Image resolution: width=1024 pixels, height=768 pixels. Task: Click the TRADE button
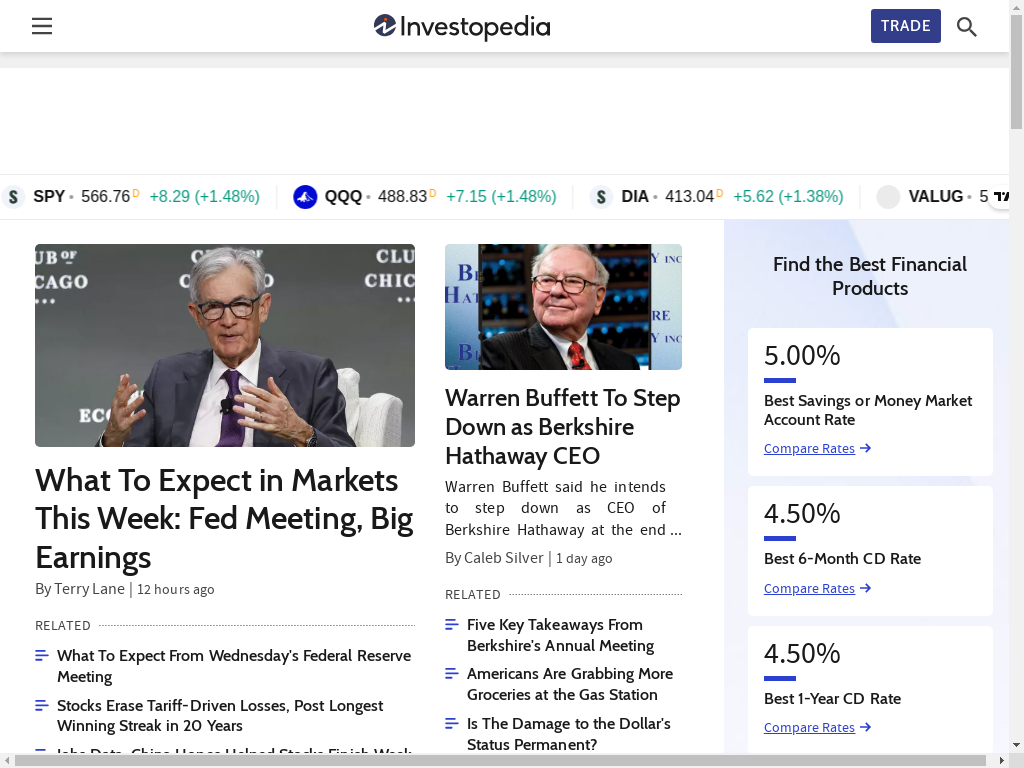click(905, 26)
